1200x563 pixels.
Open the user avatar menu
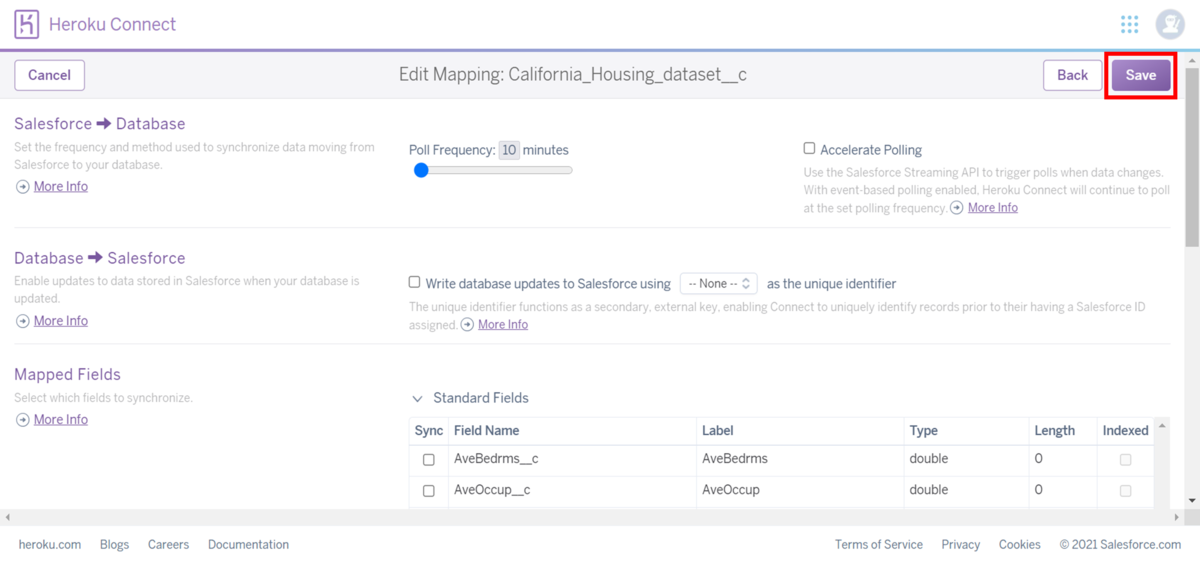pos(1169,24)
